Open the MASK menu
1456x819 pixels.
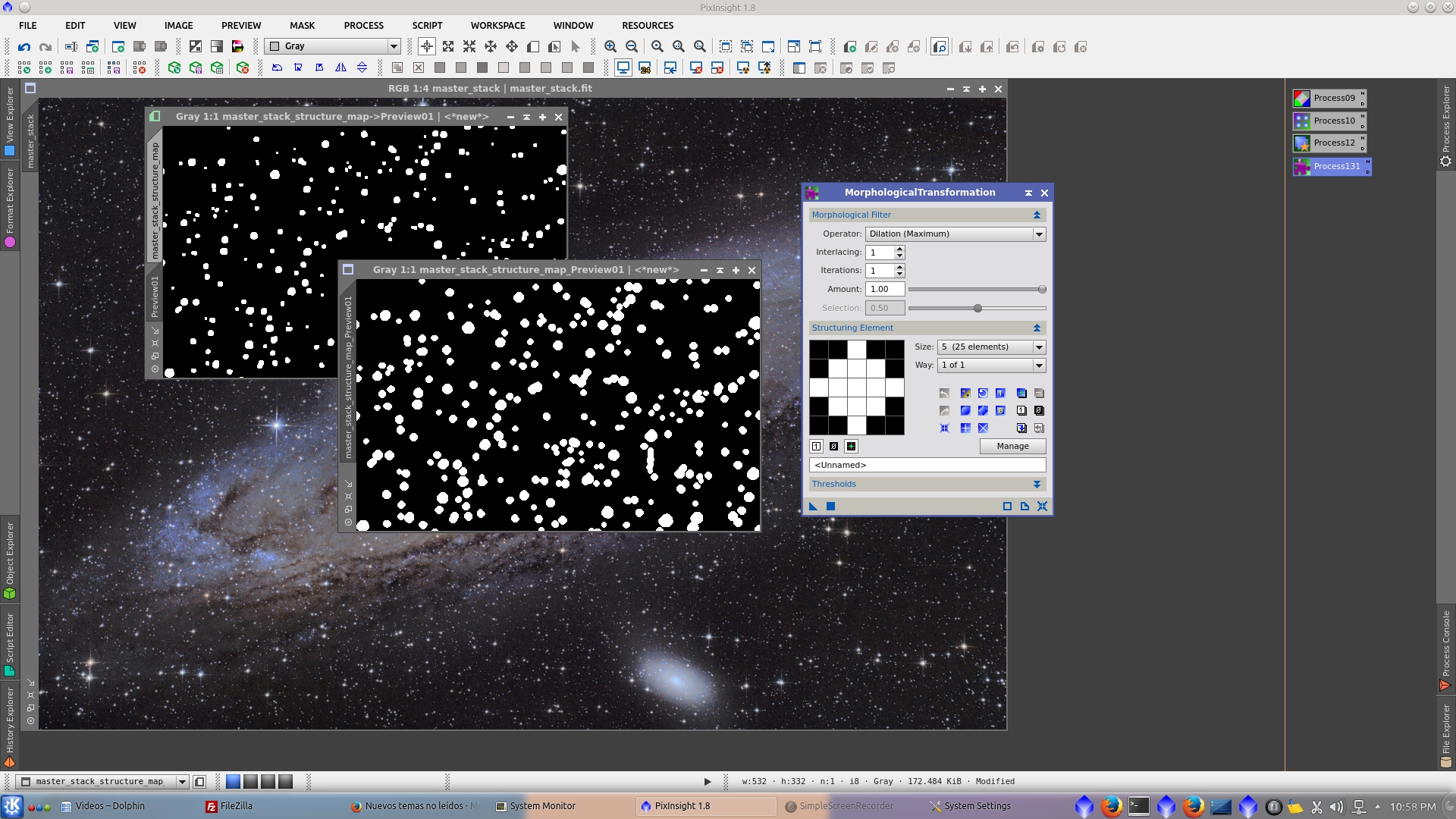[x=302, y=25]
